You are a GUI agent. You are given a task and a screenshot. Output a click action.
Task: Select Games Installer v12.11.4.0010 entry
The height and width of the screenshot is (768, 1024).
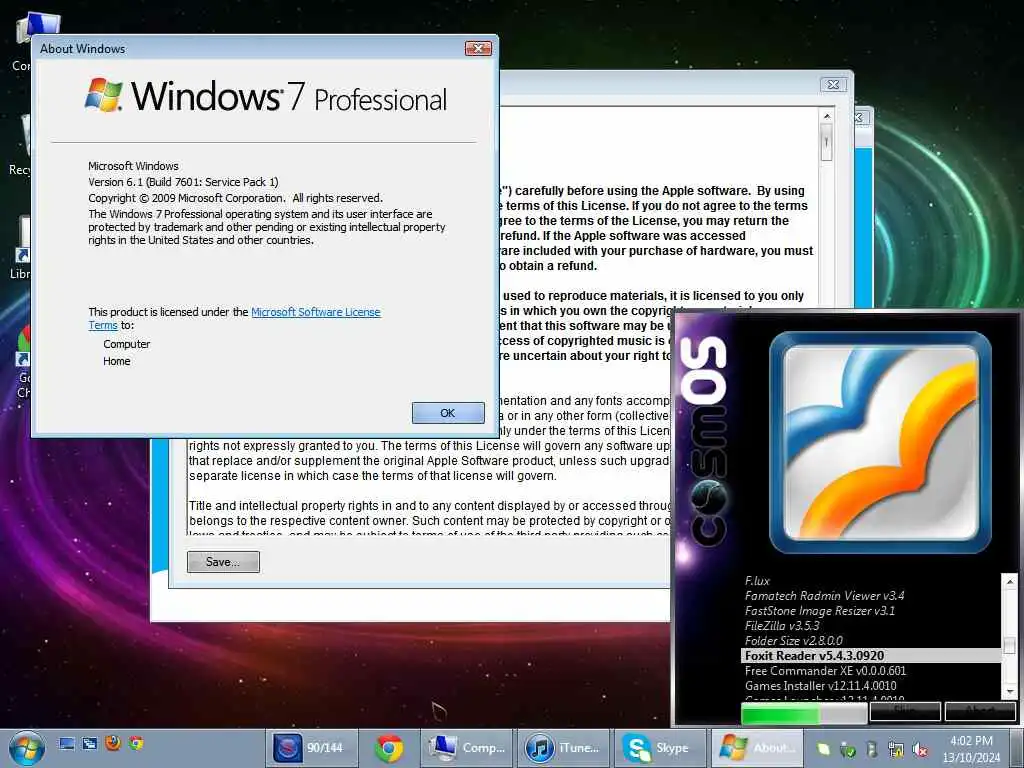click(x=820, y=686)
